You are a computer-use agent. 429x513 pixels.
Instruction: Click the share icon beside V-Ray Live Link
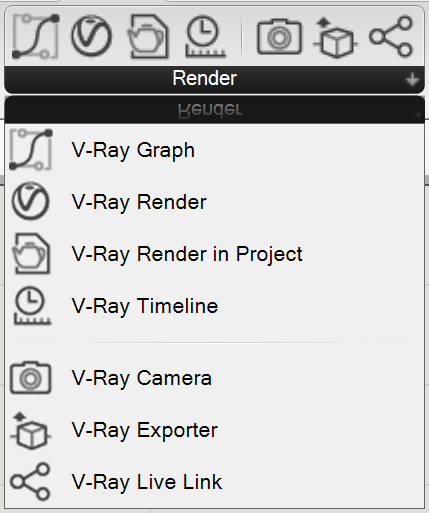pyautogui.click(x=30, y=482)
